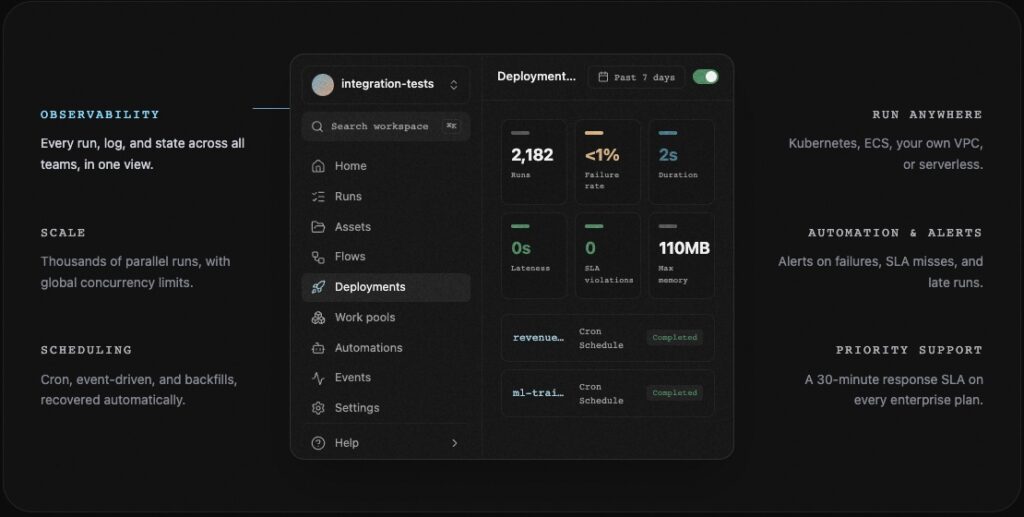Image resolution: width=1024 pixels, height=517 pixels.
Task: Select Flows in the sidebar
Action: (386, 257)
